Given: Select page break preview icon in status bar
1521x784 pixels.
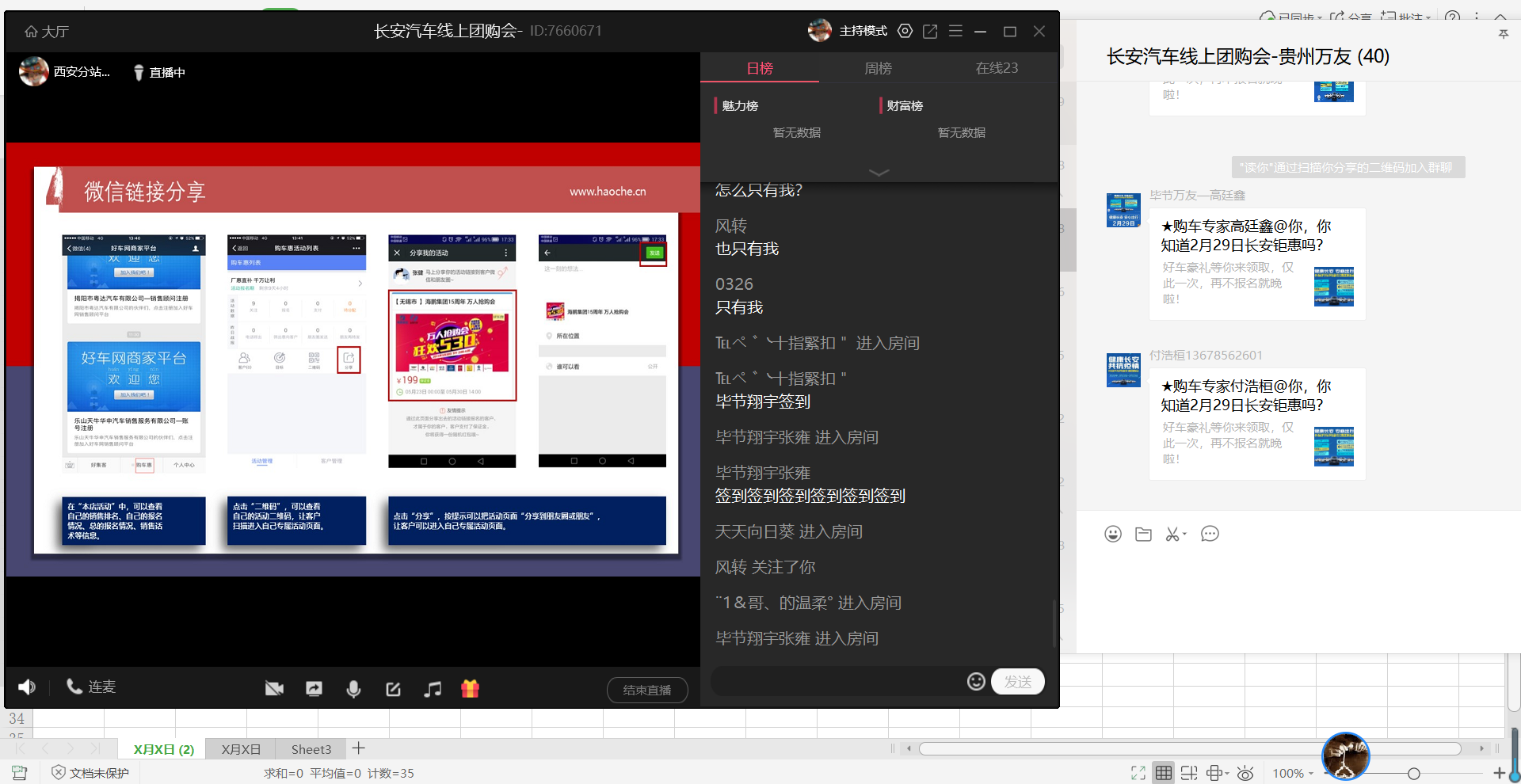Looking at the screenshot, I should pyautogui.click(x=1189, y=773).
